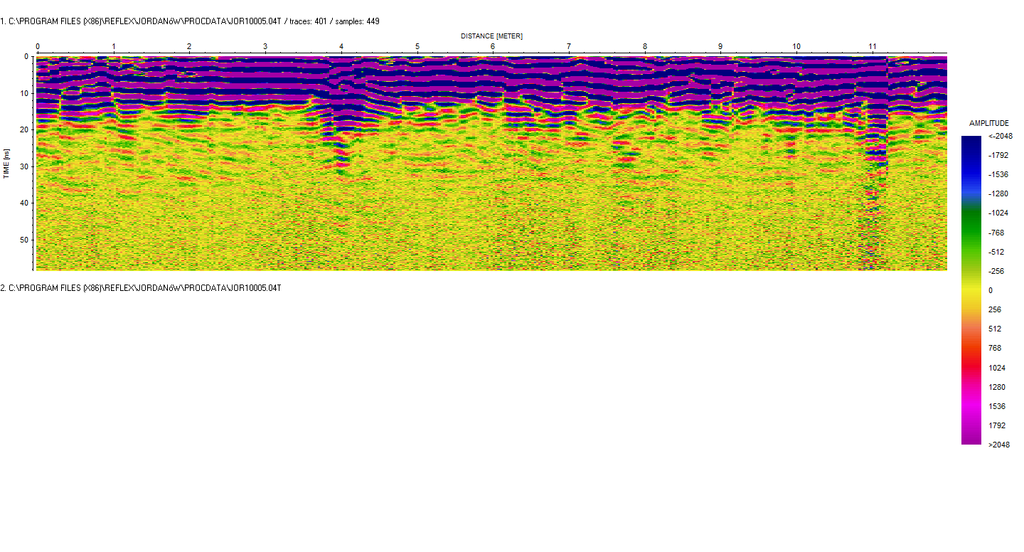The width and height of the screenshot is (1024, 552).
Task: Click the DISTANCE [METER] axis title
Action: tap(492, 35)
